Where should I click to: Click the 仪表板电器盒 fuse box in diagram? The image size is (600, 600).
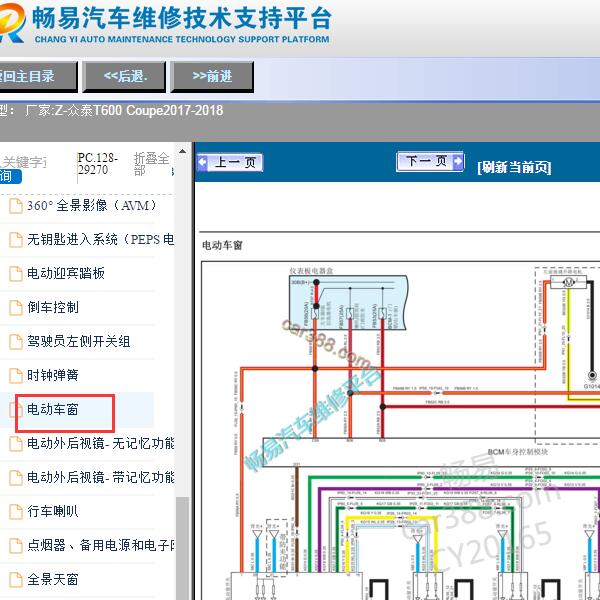point(348,302)
